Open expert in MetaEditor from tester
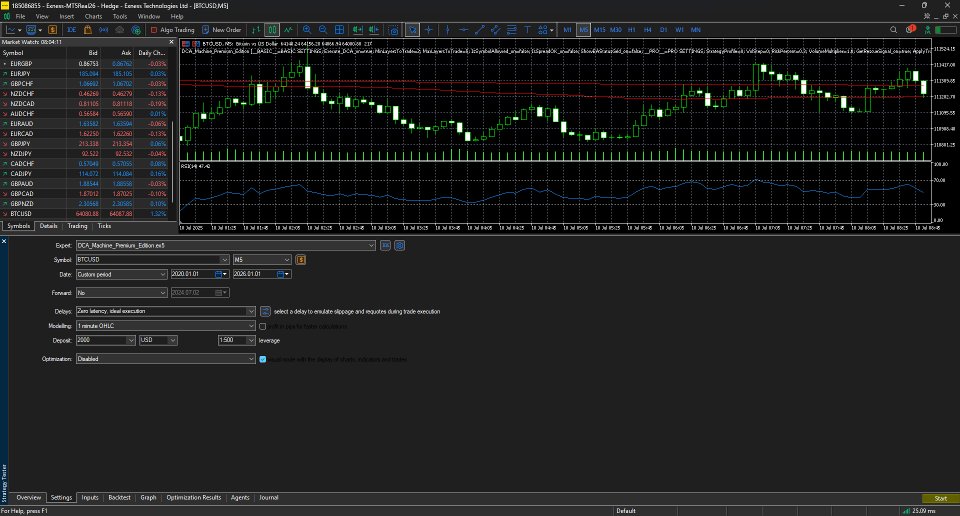The height and width of the screenshot is (516, 960). pyautogui.click(x=385, y=245)
